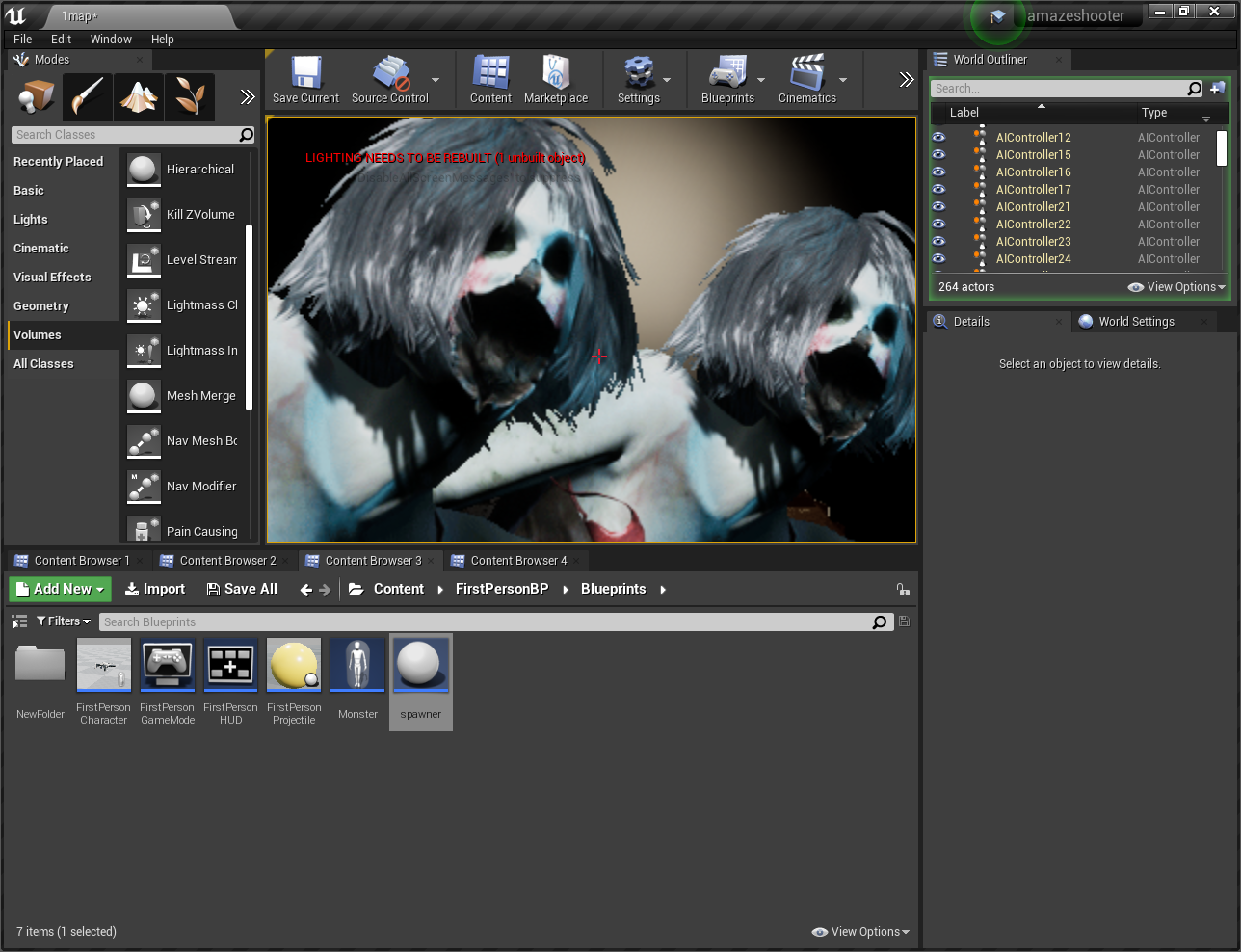
Task: Open Source Control from the toolbar
Action: (389, 80)
